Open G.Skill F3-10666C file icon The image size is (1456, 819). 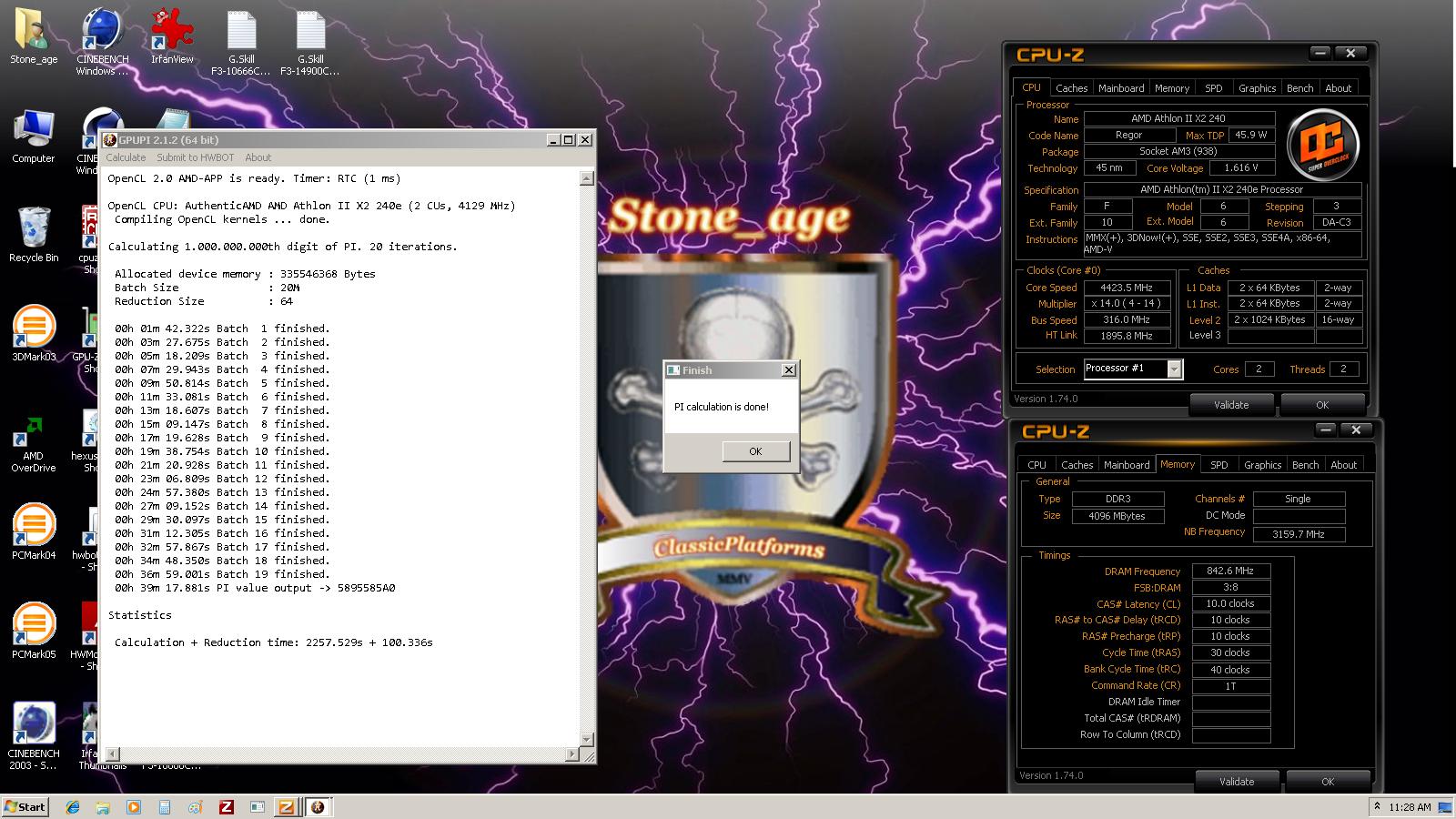[241, 43]
